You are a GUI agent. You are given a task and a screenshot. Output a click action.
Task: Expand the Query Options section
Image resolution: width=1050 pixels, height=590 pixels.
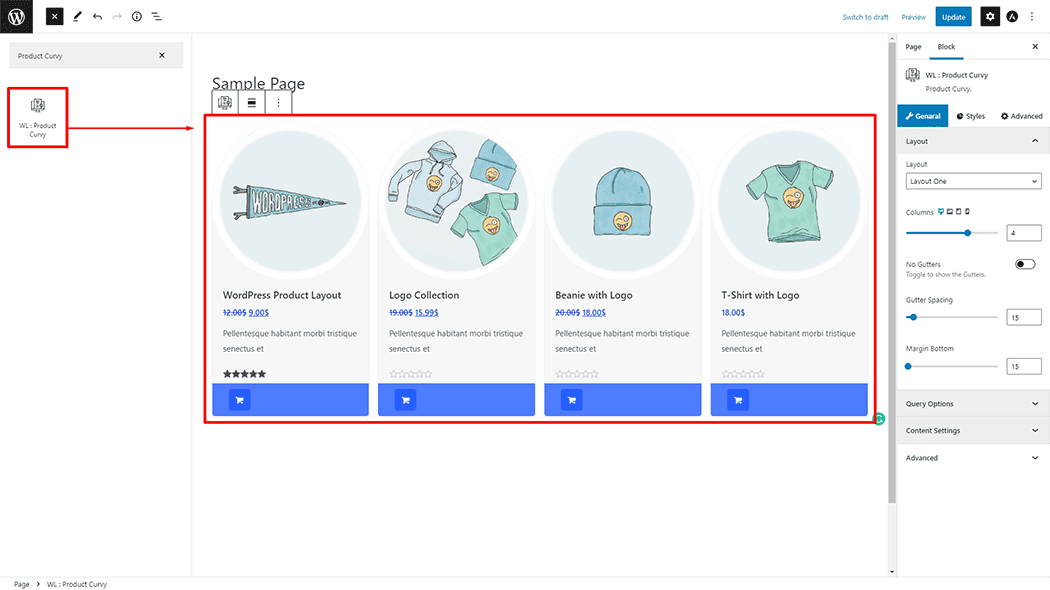pos(973,404)
